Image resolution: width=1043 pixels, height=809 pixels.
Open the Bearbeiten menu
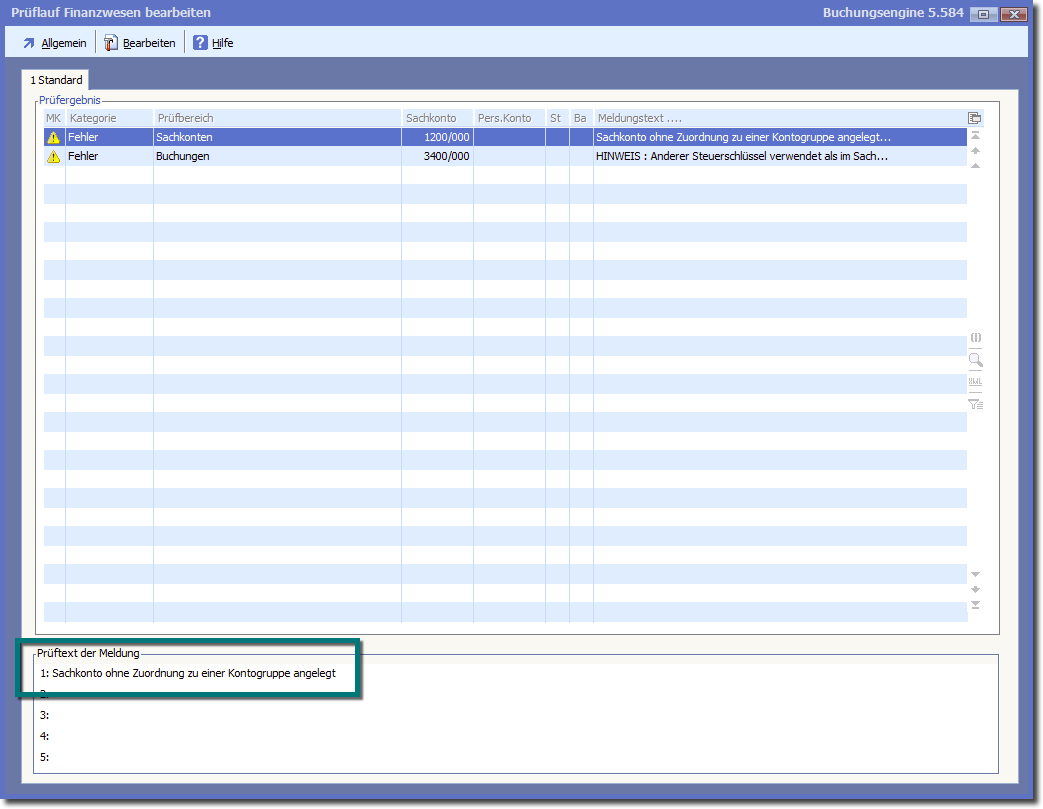point(140,43)
